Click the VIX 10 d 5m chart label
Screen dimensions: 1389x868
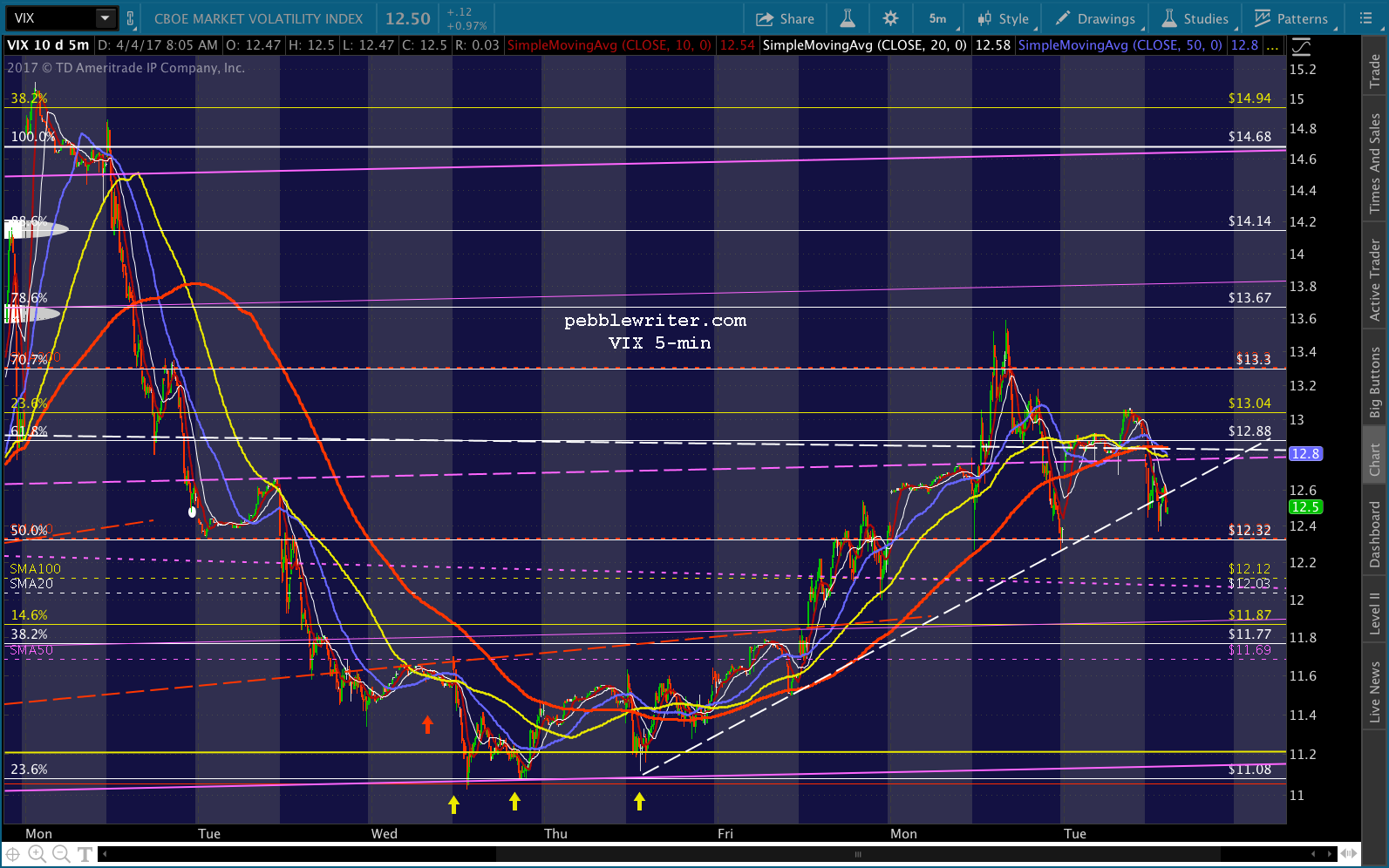click(x=48, y=45)
